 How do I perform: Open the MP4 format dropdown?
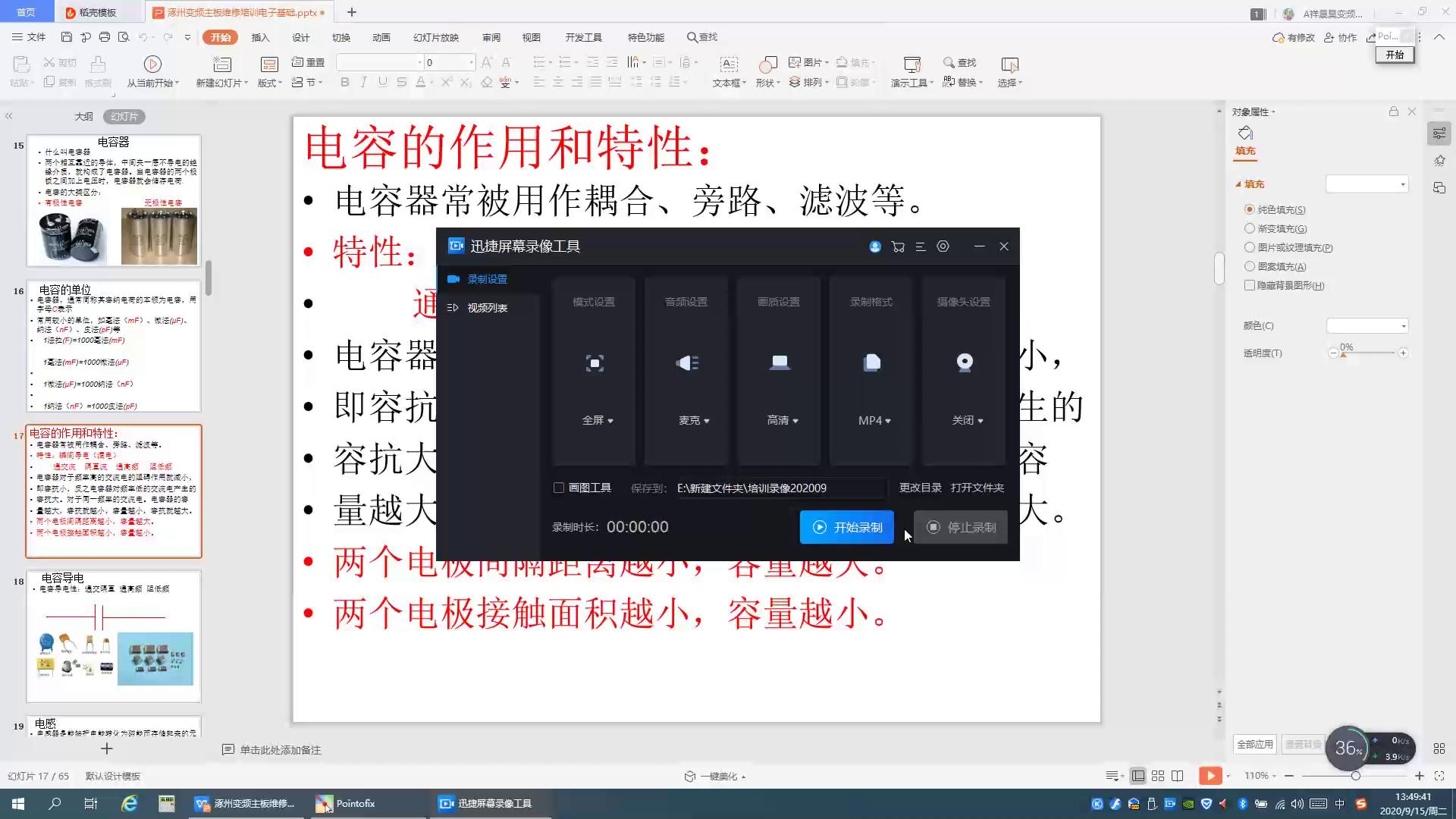coord(874,420)
